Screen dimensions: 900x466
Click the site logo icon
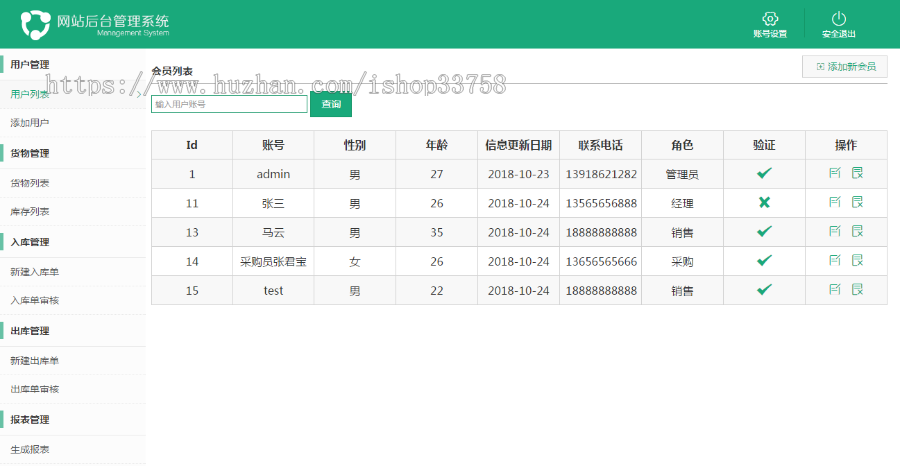click(x=36, y=24)
